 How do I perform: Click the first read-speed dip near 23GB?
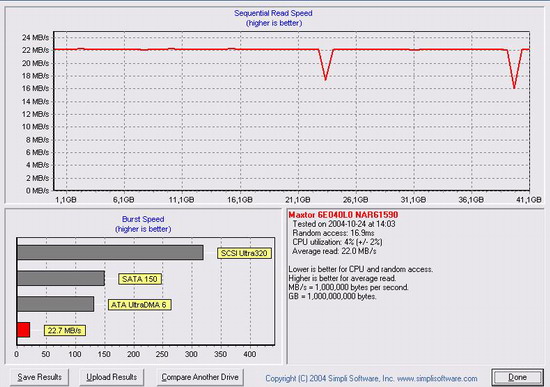pyautogui.click(x=326, y=79)
